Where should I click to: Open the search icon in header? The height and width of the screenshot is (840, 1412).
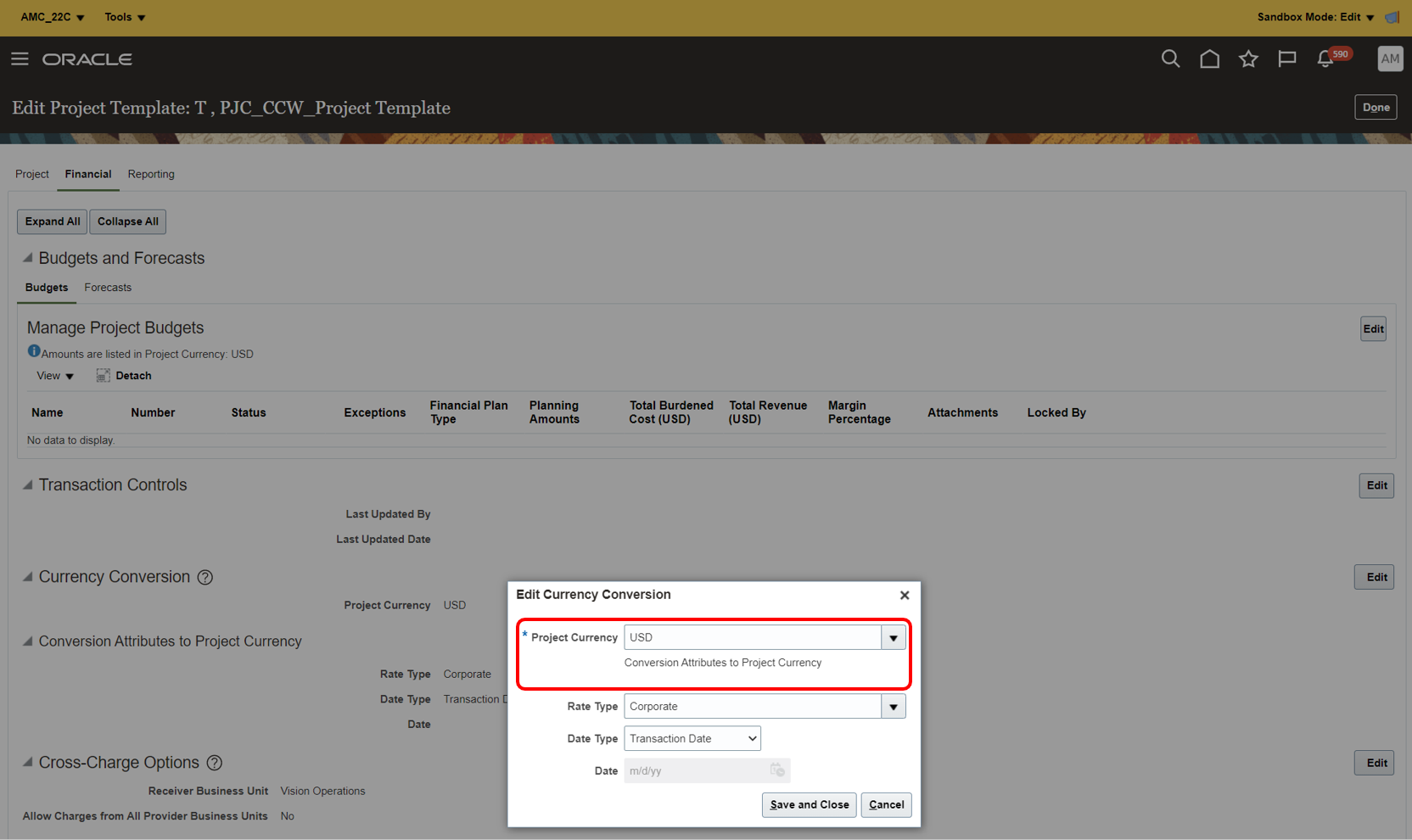pyautogui.click(x=1170, y=59)
